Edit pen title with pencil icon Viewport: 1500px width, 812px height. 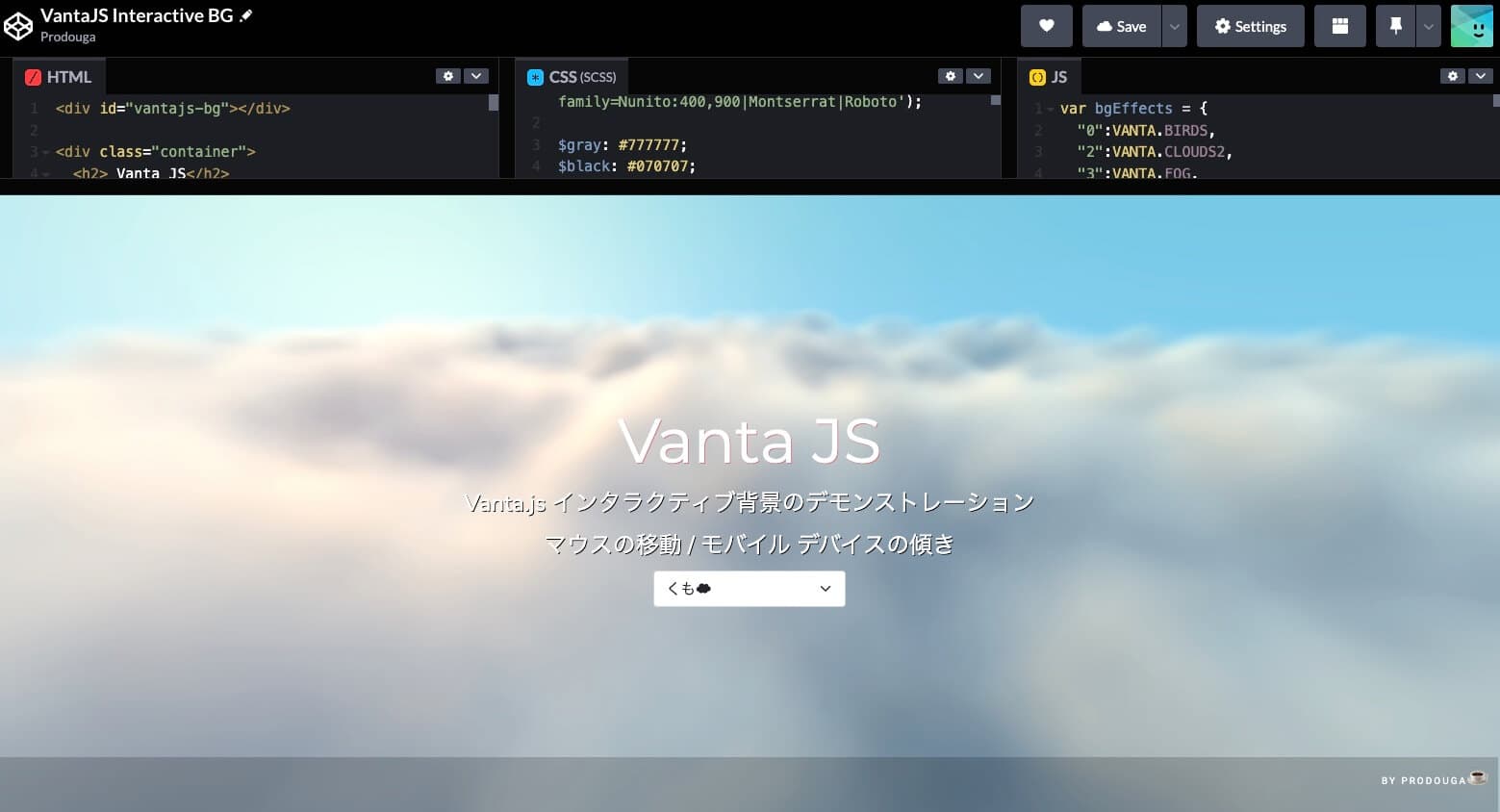tap(246, 15)
